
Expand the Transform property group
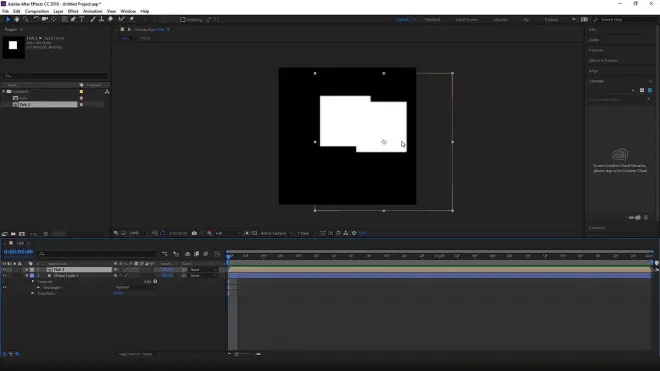click(33, 293)
